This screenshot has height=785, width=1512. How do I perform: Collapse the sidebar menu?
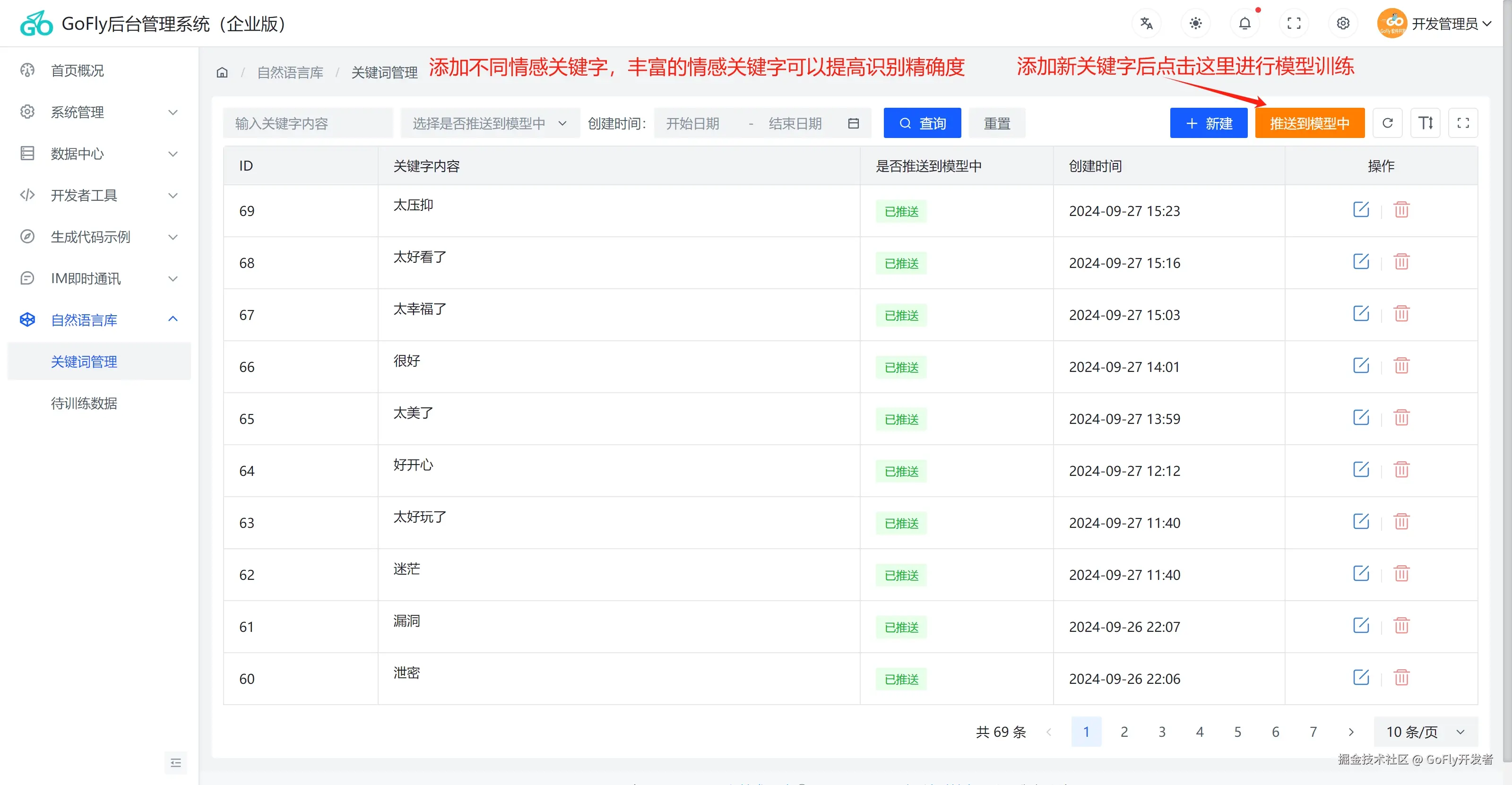tap(175, 763)
